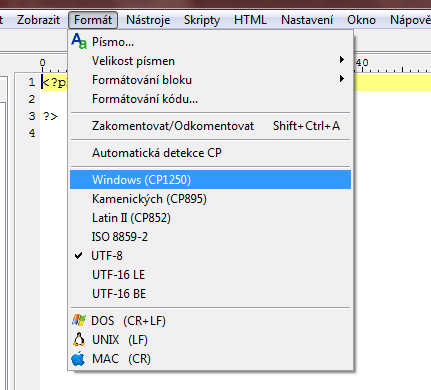431x390 pixels.
Task: Expand the Formátování bloku submenu arrow
Action: pos(341,79)
